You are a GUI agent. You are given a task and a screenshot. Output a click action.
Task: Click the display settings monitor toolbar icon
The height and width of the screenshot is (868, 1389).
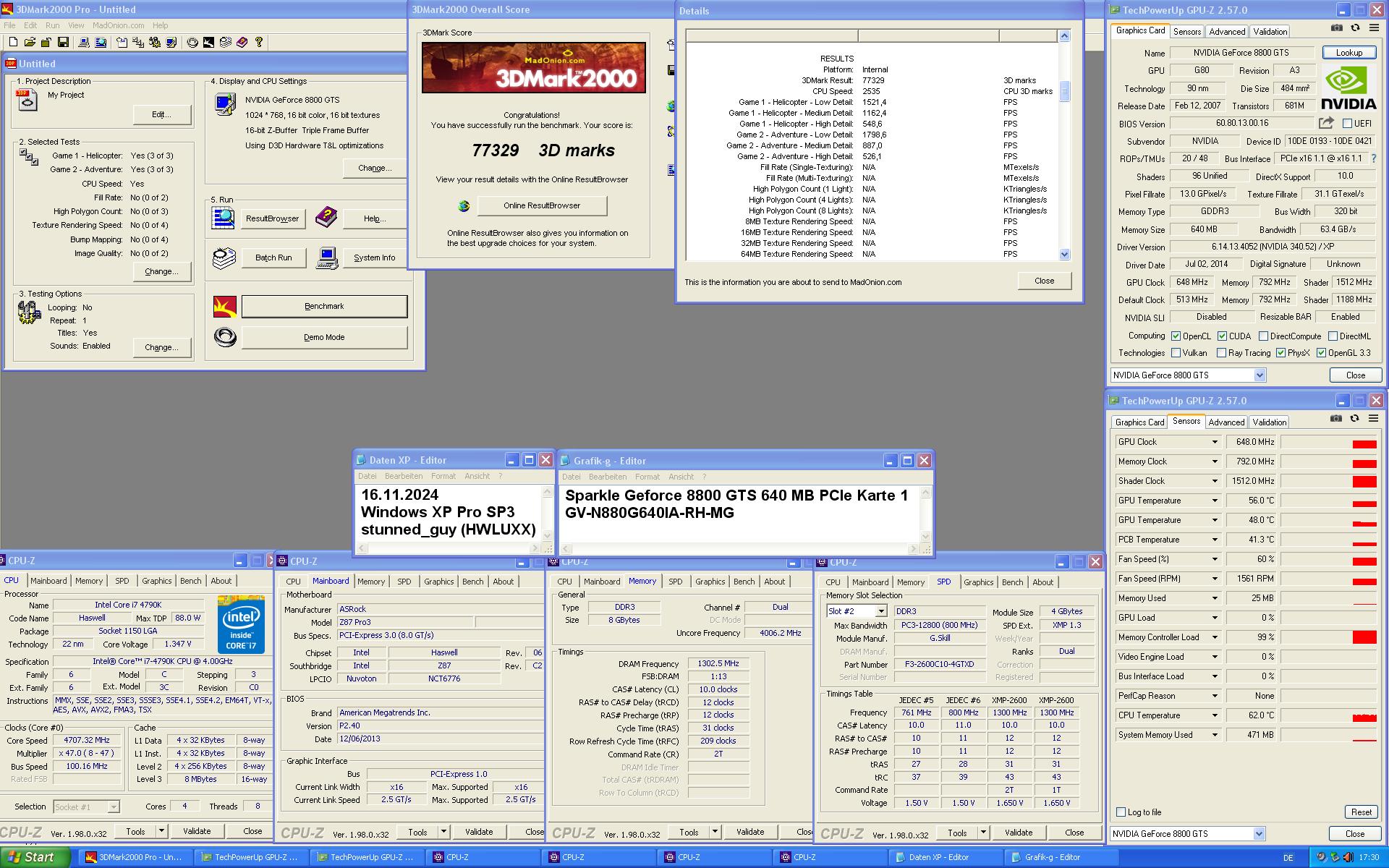(x=171, y=42)
